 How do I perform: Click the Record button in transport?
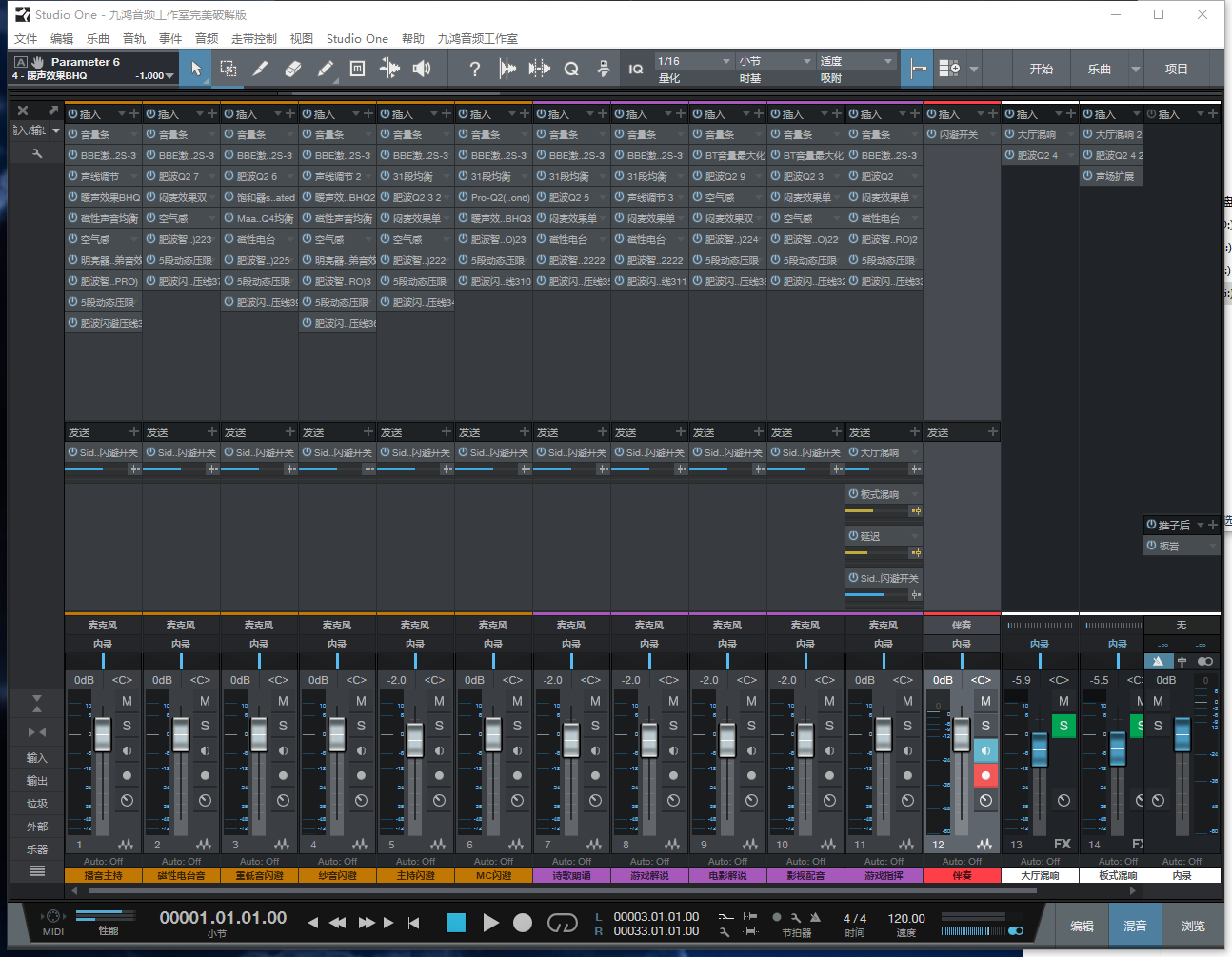point(523,922)
